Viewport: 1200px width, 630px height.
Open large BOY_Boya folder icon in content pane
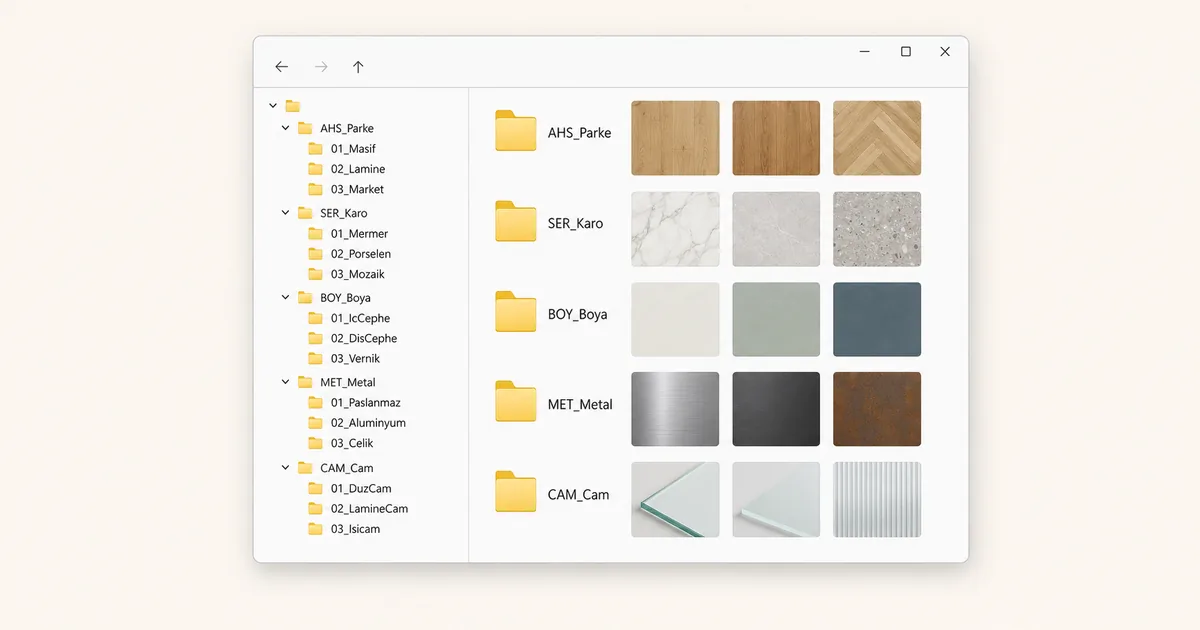(x=516, y=312)
